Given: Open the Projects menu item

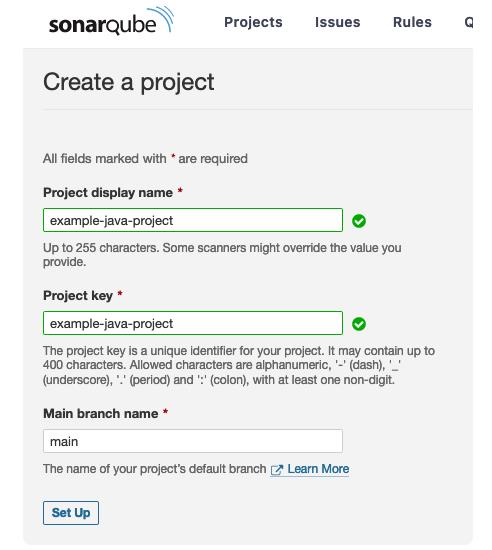Looking at the screenshot, I should 253,22.
